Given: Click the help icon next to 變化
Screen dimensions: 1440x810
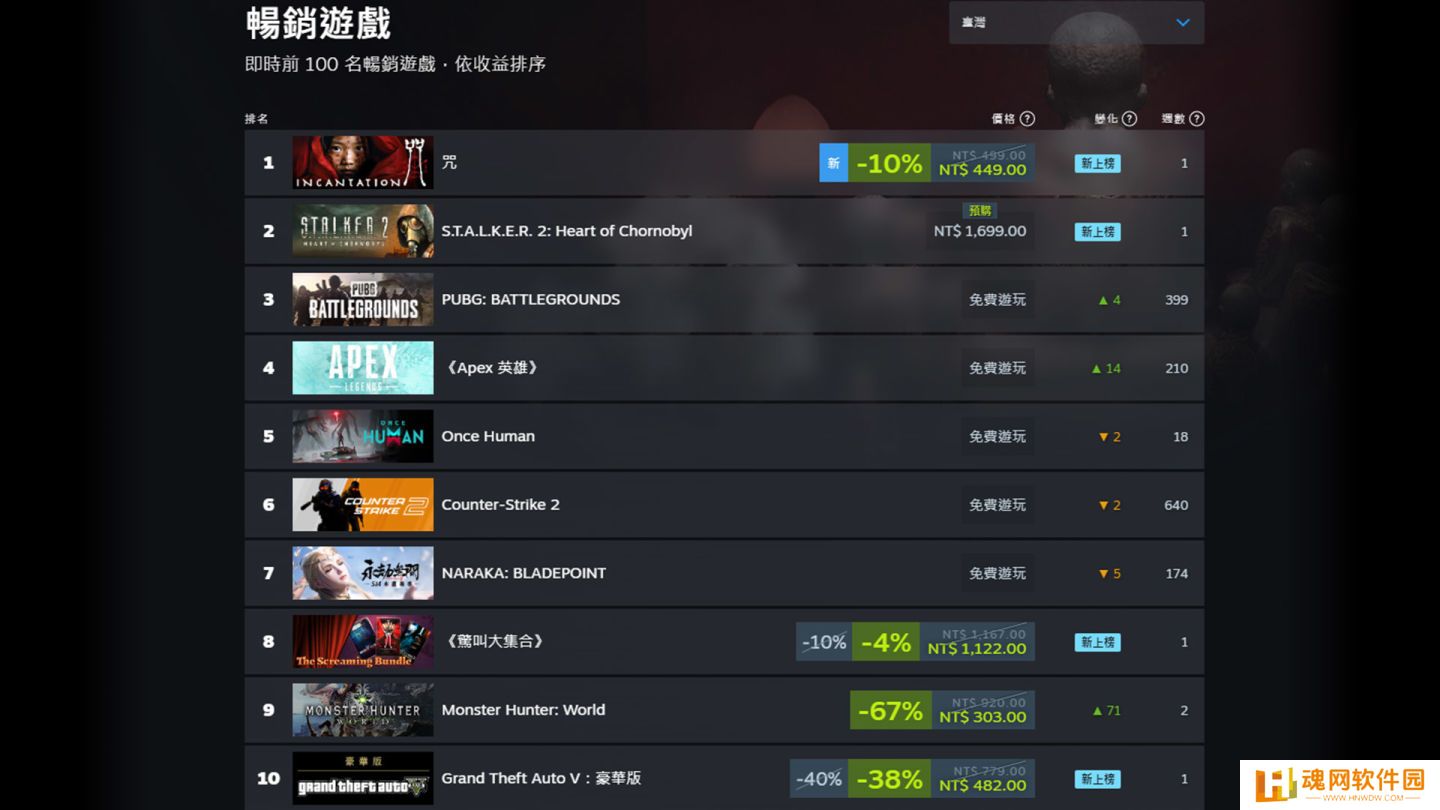Looking at the screenshot, I should (1129, 119).
